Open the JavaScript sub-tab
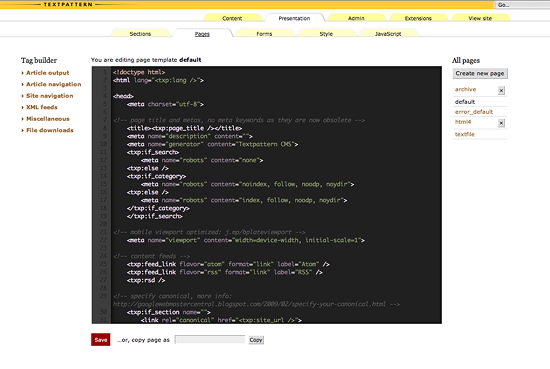This screenshot has height=369, width=550. pyautogui.click(x=388, y=34)
